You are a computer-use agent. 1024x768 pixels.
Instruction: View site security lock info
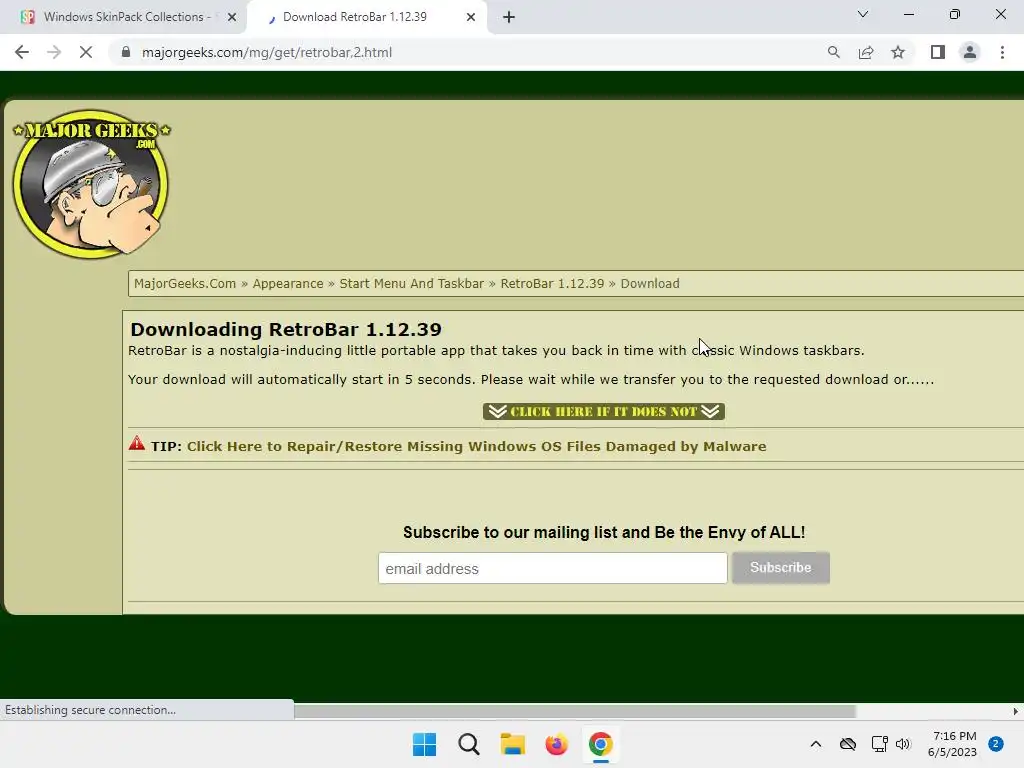point(126,52)
